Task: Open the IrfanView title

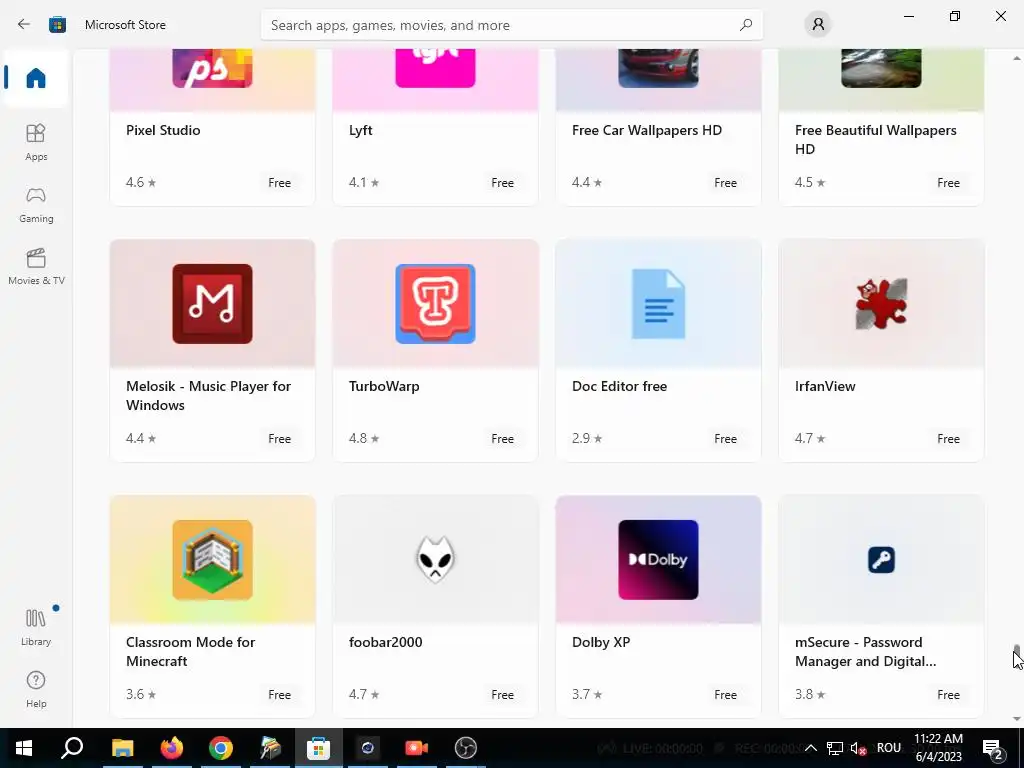Action: coord(825,386)
